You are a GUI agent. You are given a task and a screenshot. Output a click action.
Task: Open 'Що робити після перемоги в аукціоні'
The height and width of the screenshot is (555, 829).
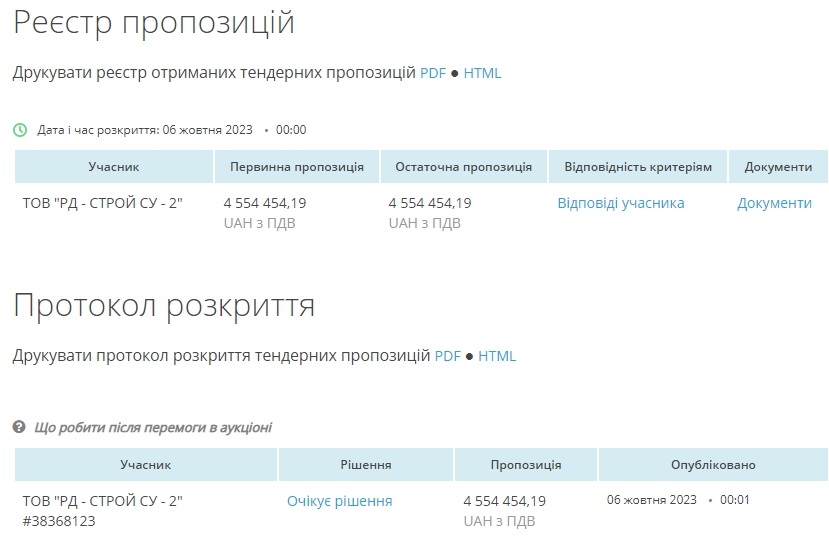tap(153, 428)
